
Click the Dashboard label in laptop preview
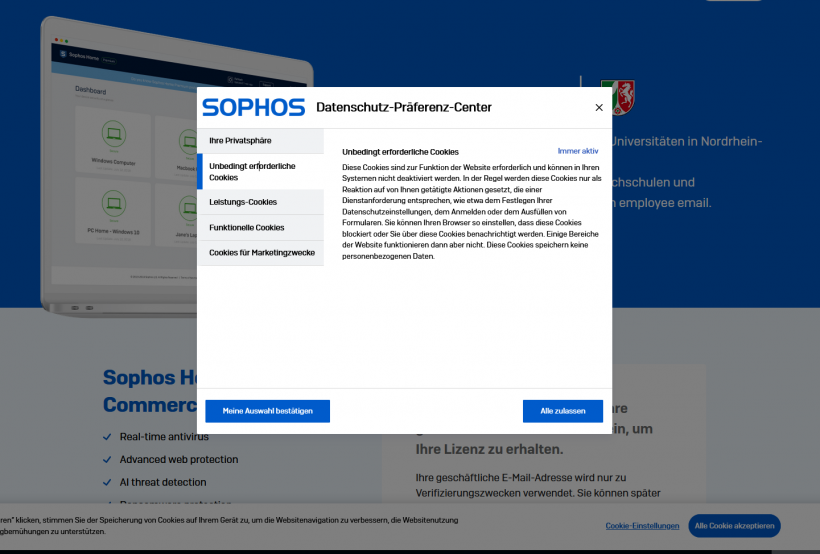tap(90, 91)
